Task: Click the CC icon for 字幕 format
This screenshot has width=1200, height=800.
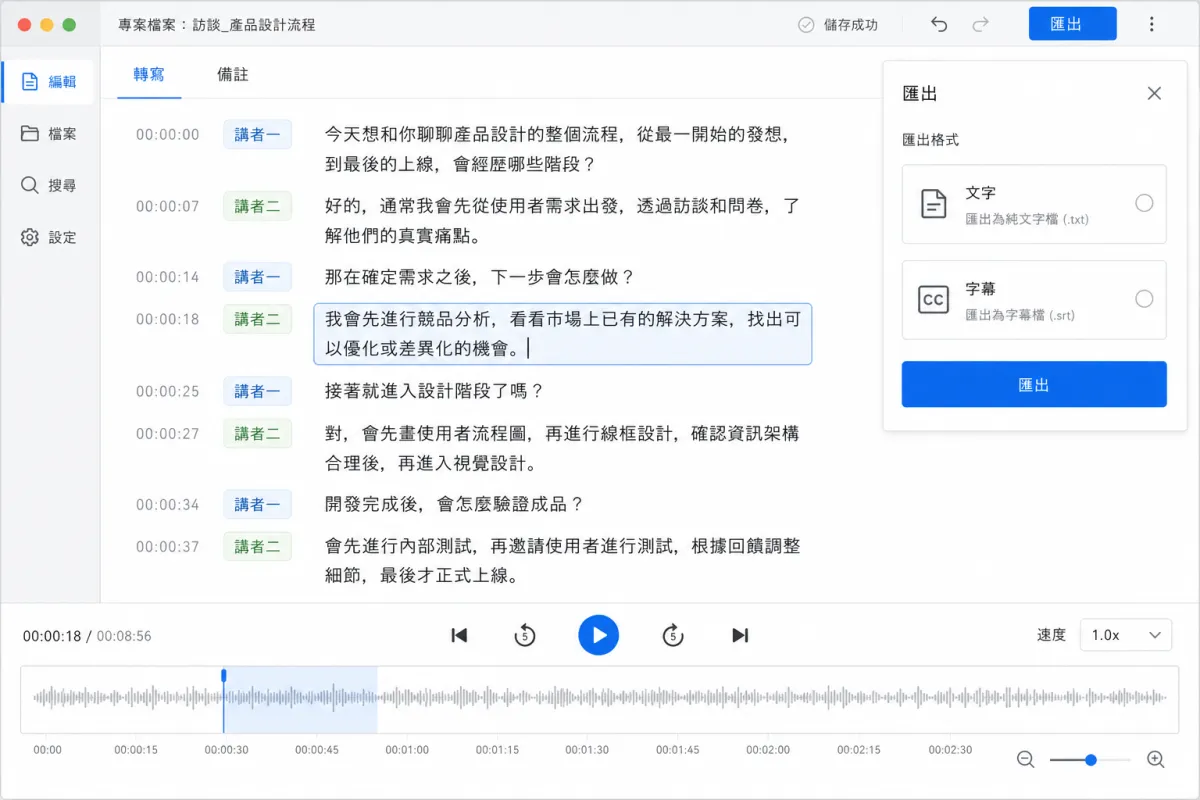Action: click(933, 299)
